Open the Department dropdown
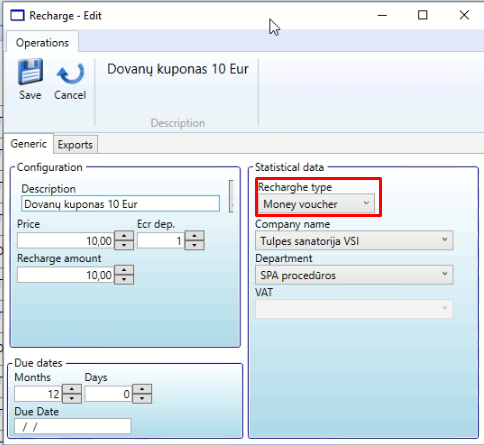This screenshot has width=484, height=445. click(x=354, y=275)
